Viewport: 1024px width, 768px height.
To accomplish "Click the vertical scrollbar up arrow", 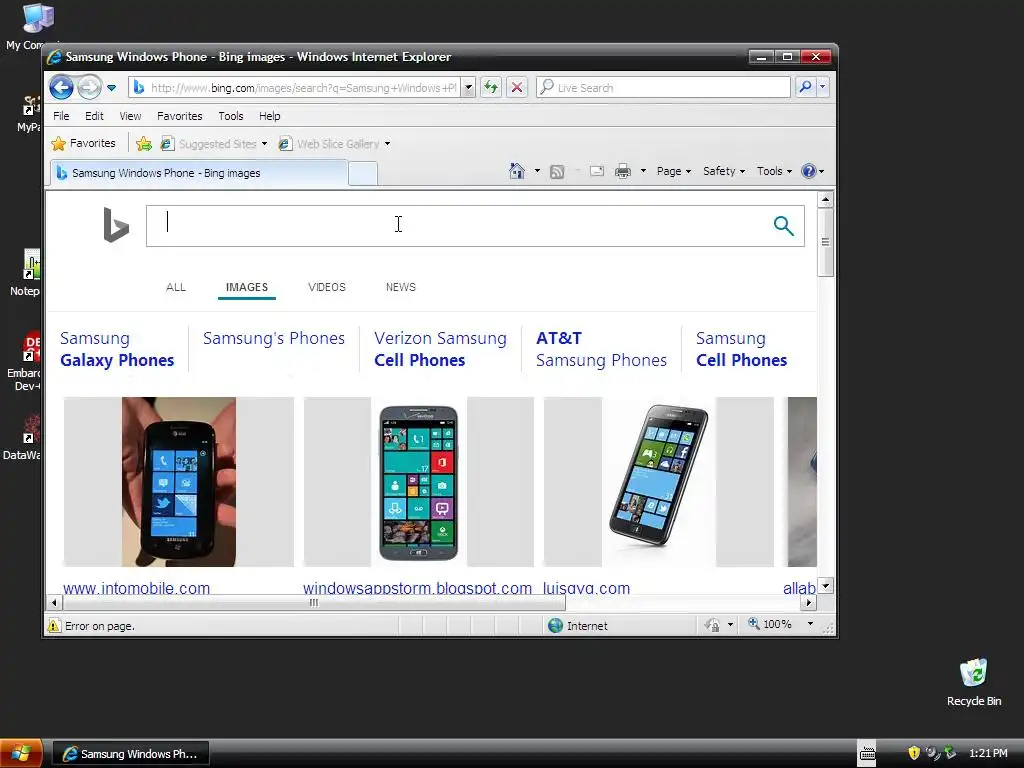I will (825, 199).
